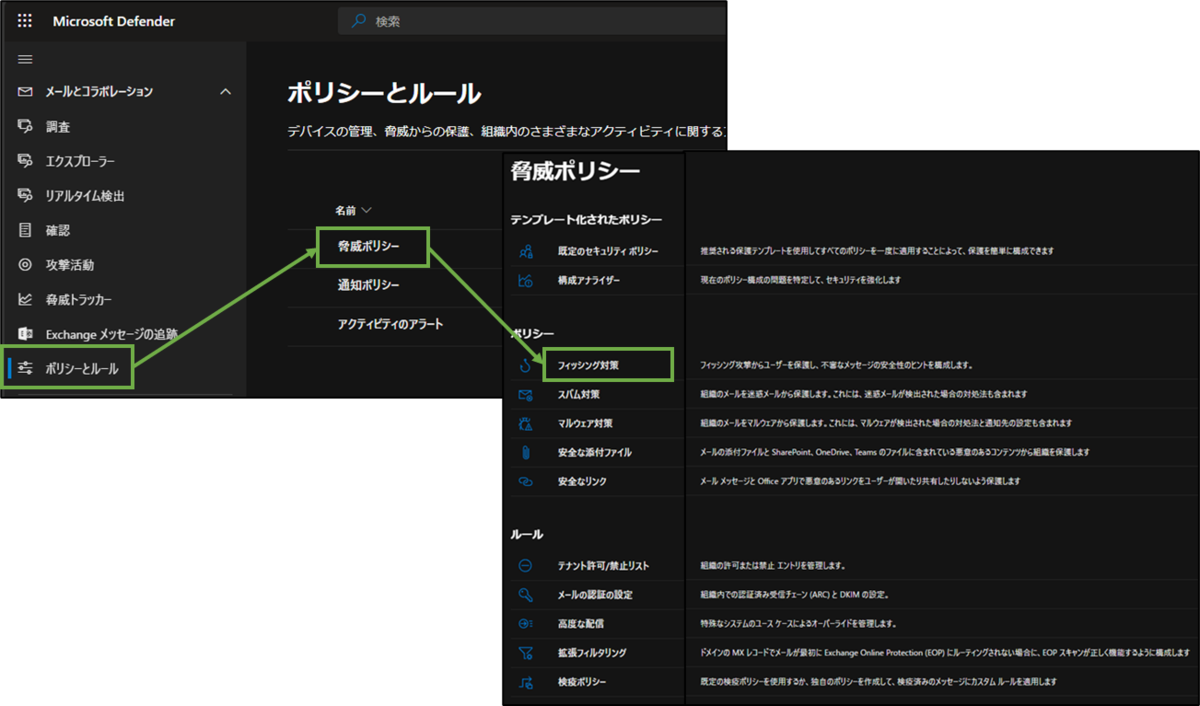
Task: Click the mail envelope icon beside メールとコラボレーション
Action: tap(25, 92)
